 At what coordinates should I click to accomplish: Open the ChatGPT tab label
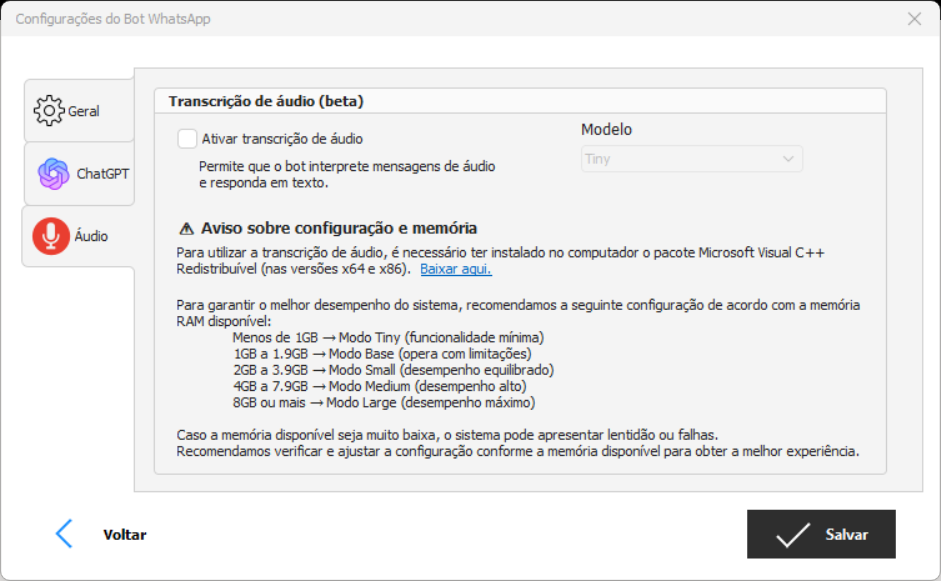(103, 174)
